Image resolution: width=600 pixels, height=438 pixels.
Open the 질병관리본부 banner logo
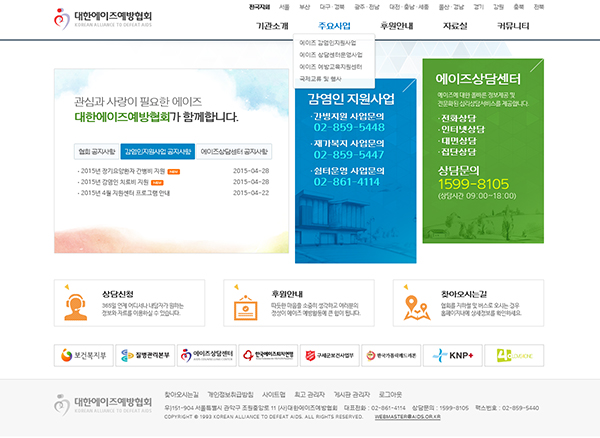tap(144, 355)
